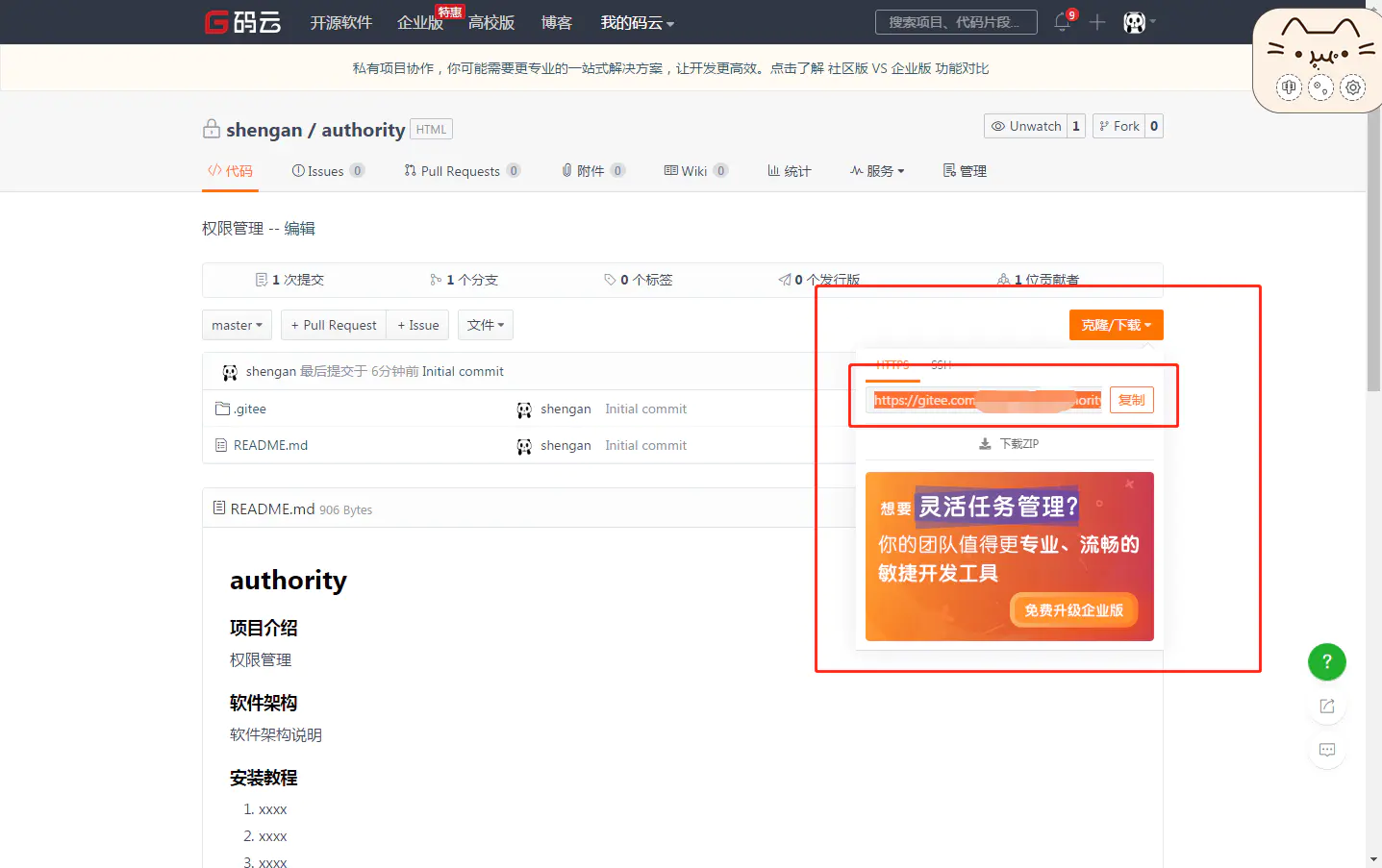
Task: Click the 免费升级企业版 button
Action: pos(1074,610)
